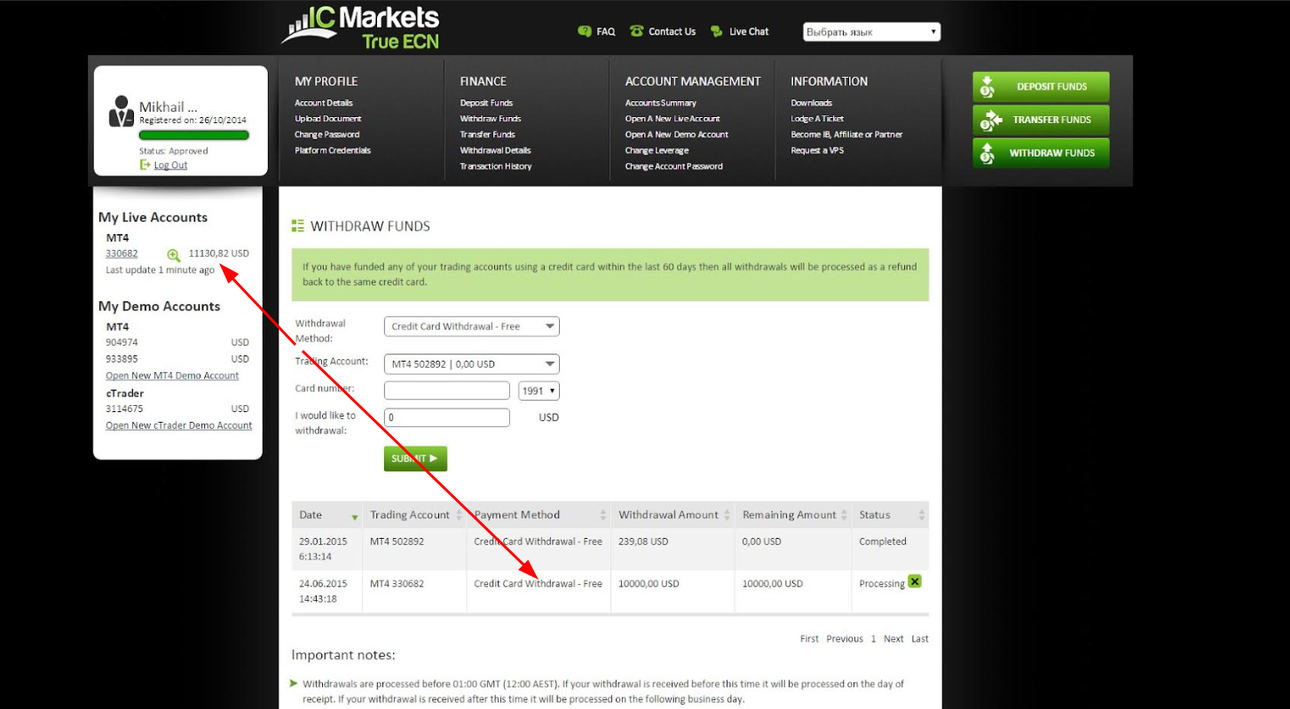Click the FAQ speech bubble icon
Viewport: 1290px width, 709px height.
584,32
